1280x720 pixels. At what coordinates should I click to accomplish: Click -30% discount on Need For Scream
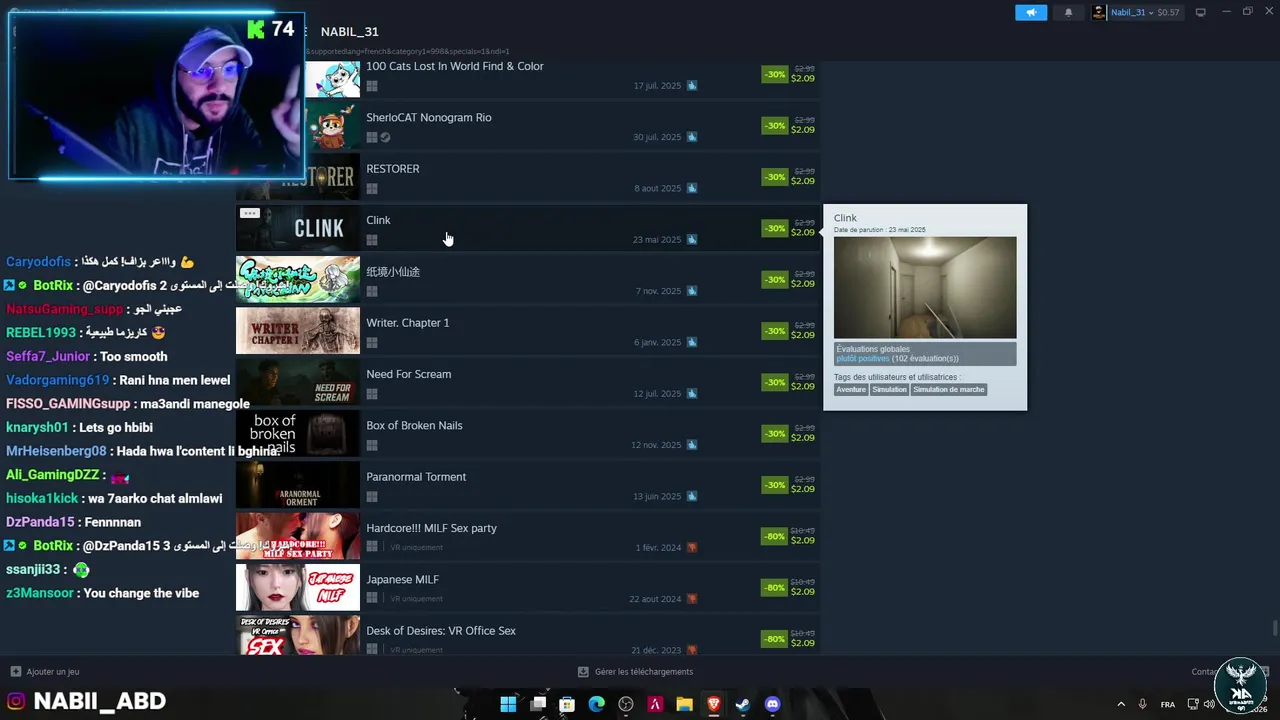pyautogui.click(x=775, y=382)
